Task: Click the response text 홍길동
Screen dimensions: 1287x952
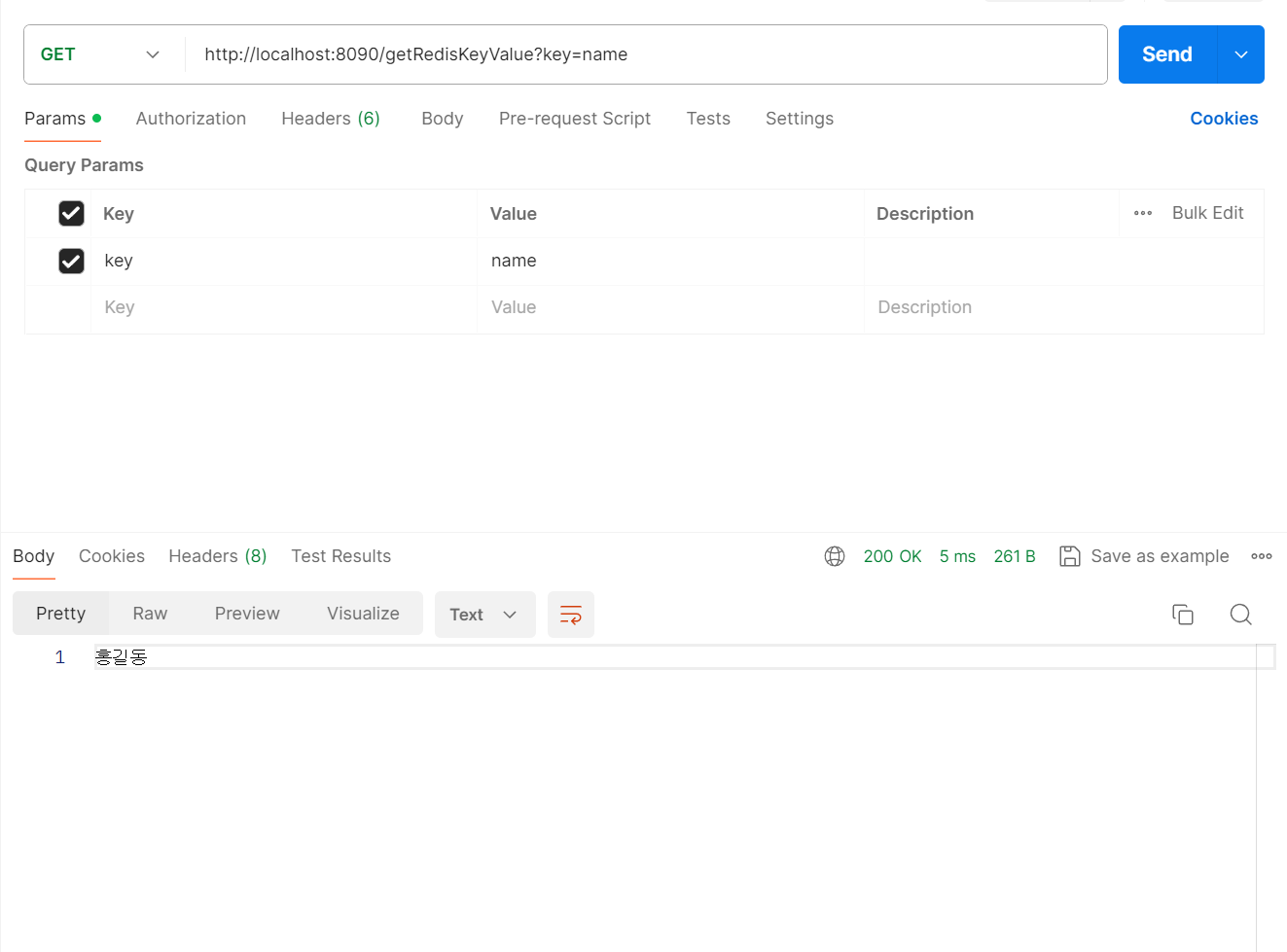Action: point(121,657)
